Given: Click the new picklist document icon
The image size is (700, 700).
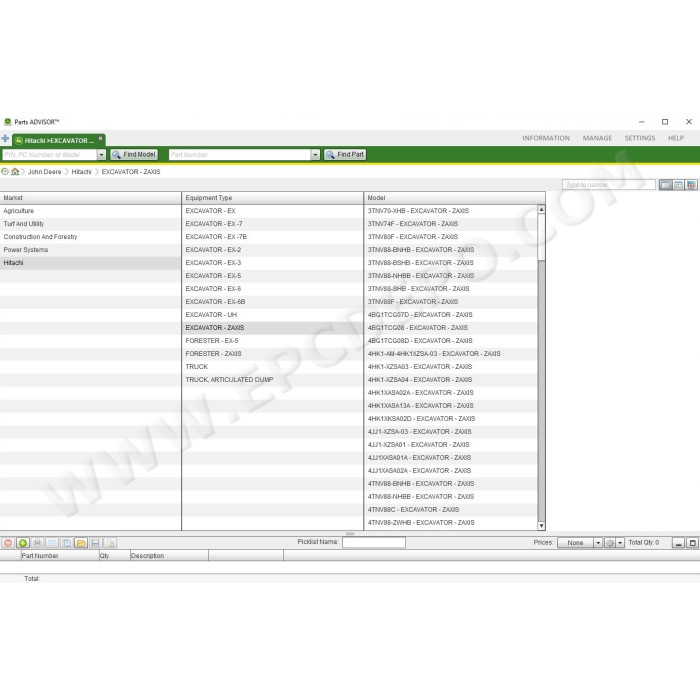Looking at the screenshot, I should pos(111,543).
